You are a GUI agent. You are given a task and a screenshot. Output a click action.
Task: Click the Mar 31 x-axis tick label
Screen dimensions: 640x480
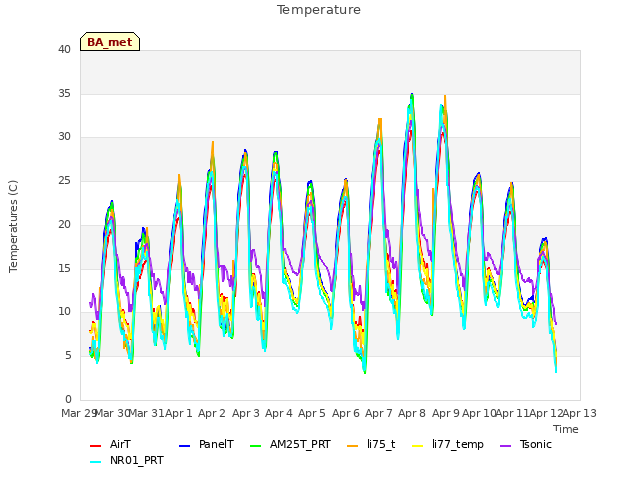tap(146, 413)
